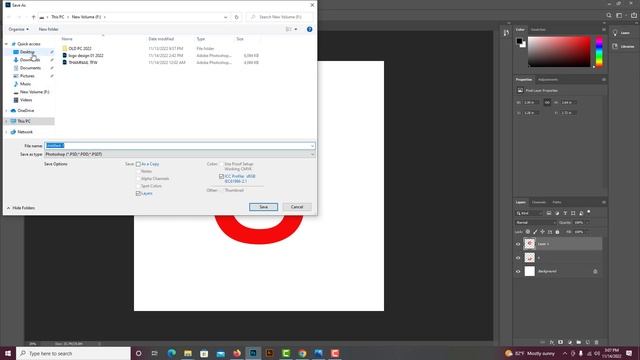Open the Save as type dropdown
Viewport: 640px width, 360px height.
312,154
